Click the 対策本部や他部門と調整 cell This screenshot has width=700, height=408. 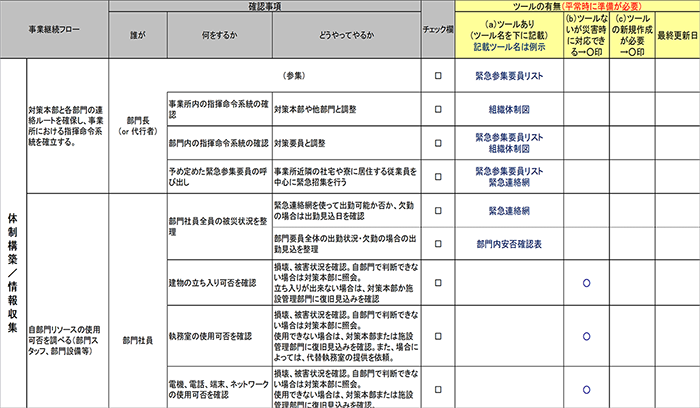346,109
